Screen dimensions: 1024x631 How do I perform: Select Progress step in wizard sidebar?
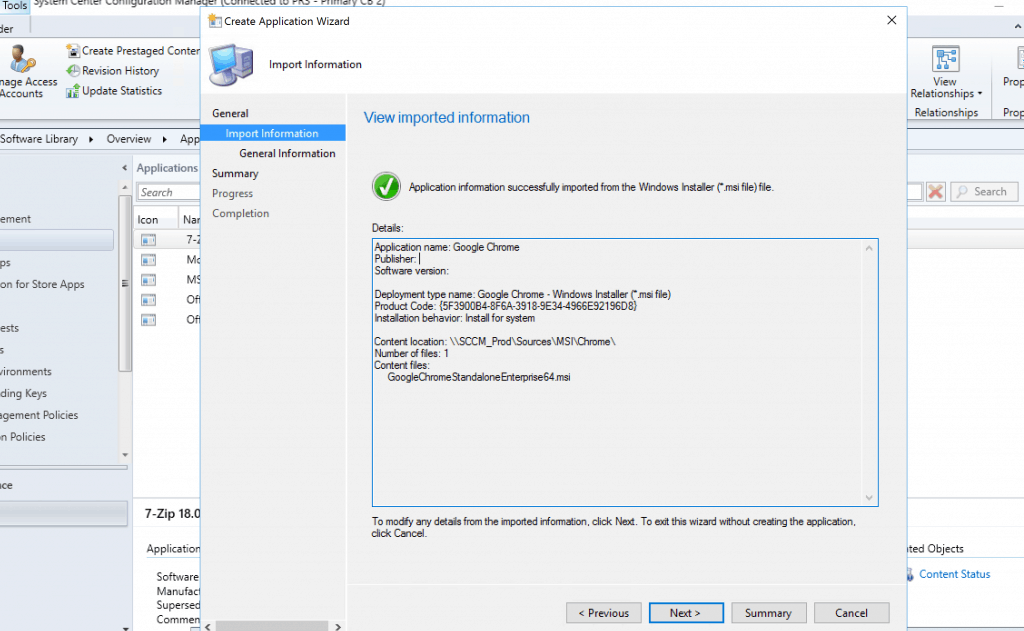point(232,193)
